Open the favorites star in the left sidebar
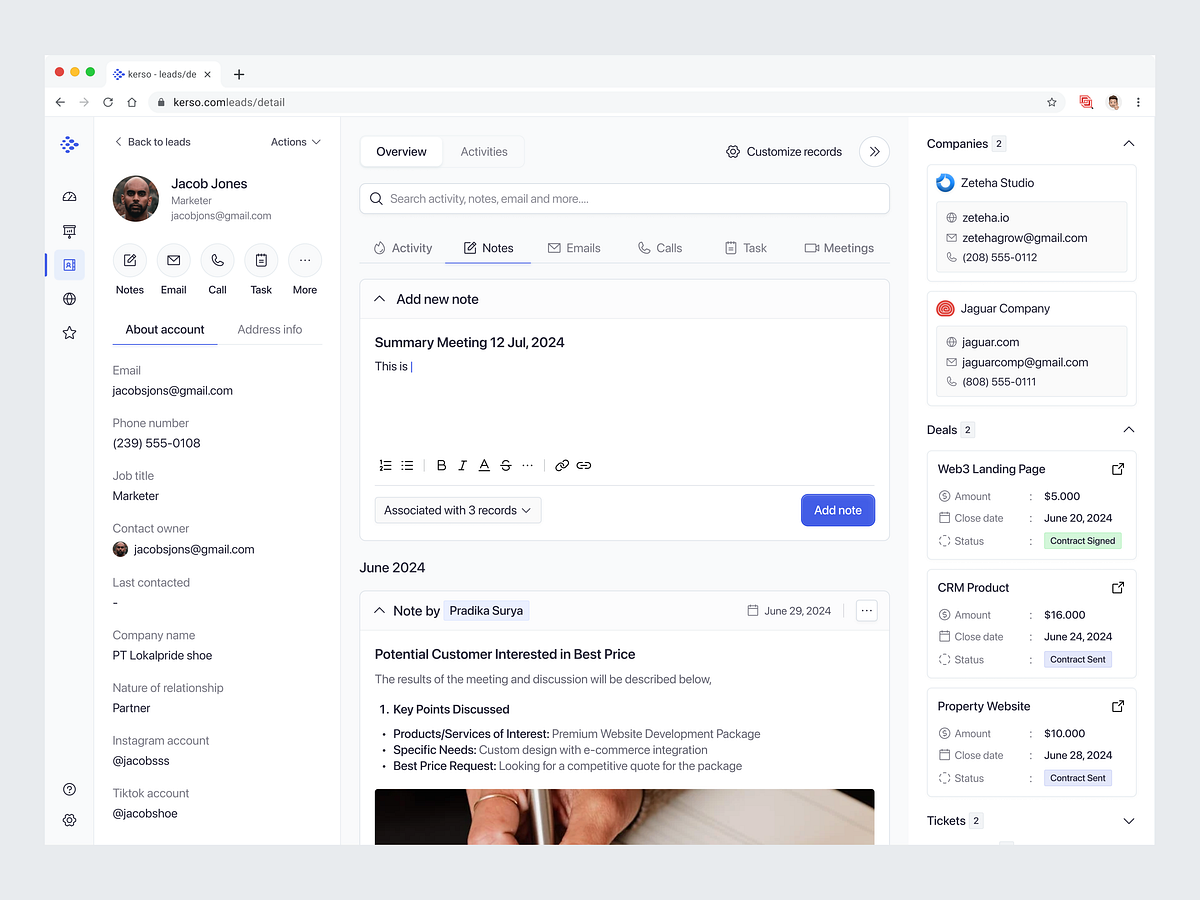1200x900 pixels. coord(69,332)
